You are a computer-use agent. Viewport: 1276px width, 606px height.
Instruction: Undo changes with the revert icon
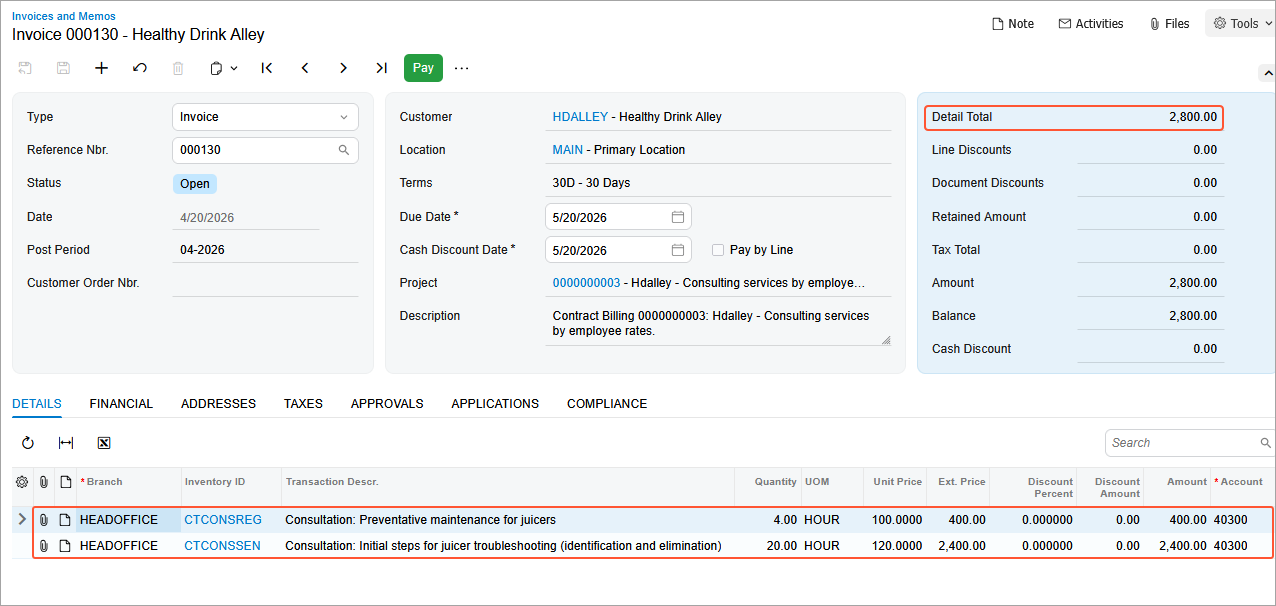click(x=139, y=68)
